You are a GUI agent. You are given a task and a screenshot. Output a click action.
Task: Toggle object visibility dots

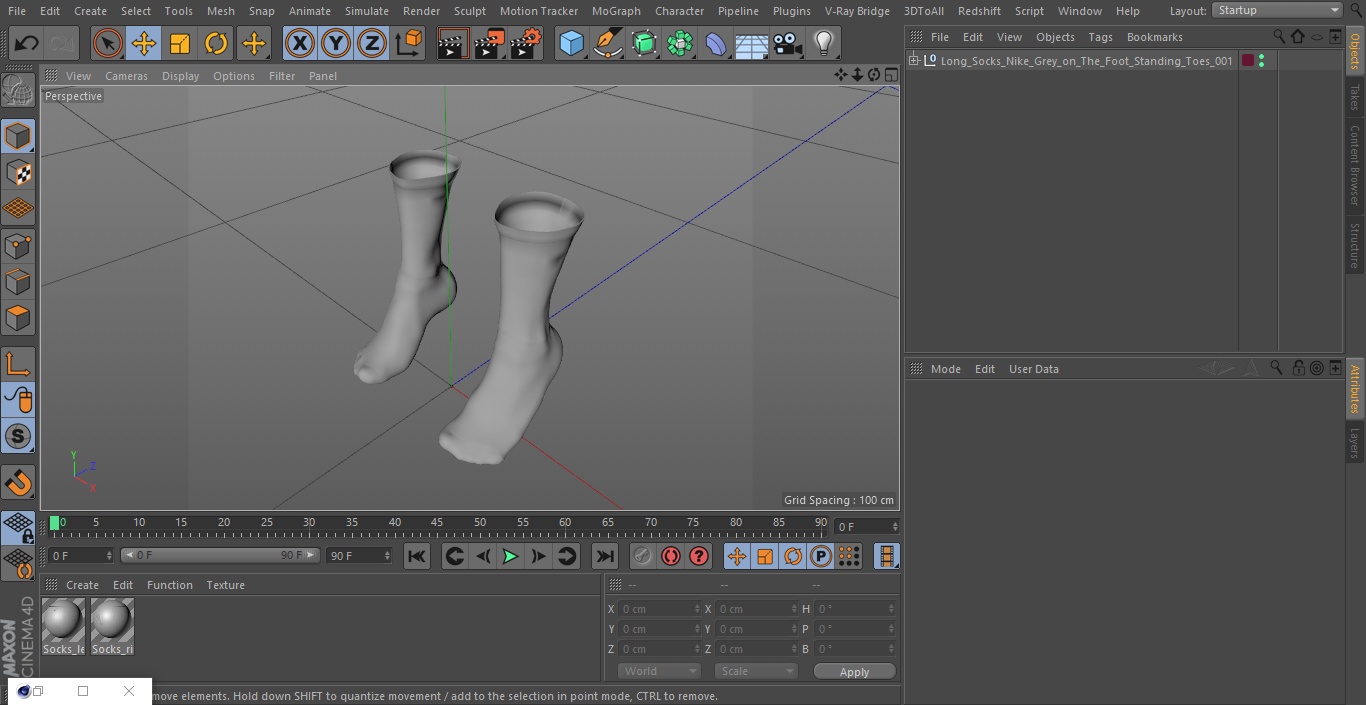coord(1261,61)
